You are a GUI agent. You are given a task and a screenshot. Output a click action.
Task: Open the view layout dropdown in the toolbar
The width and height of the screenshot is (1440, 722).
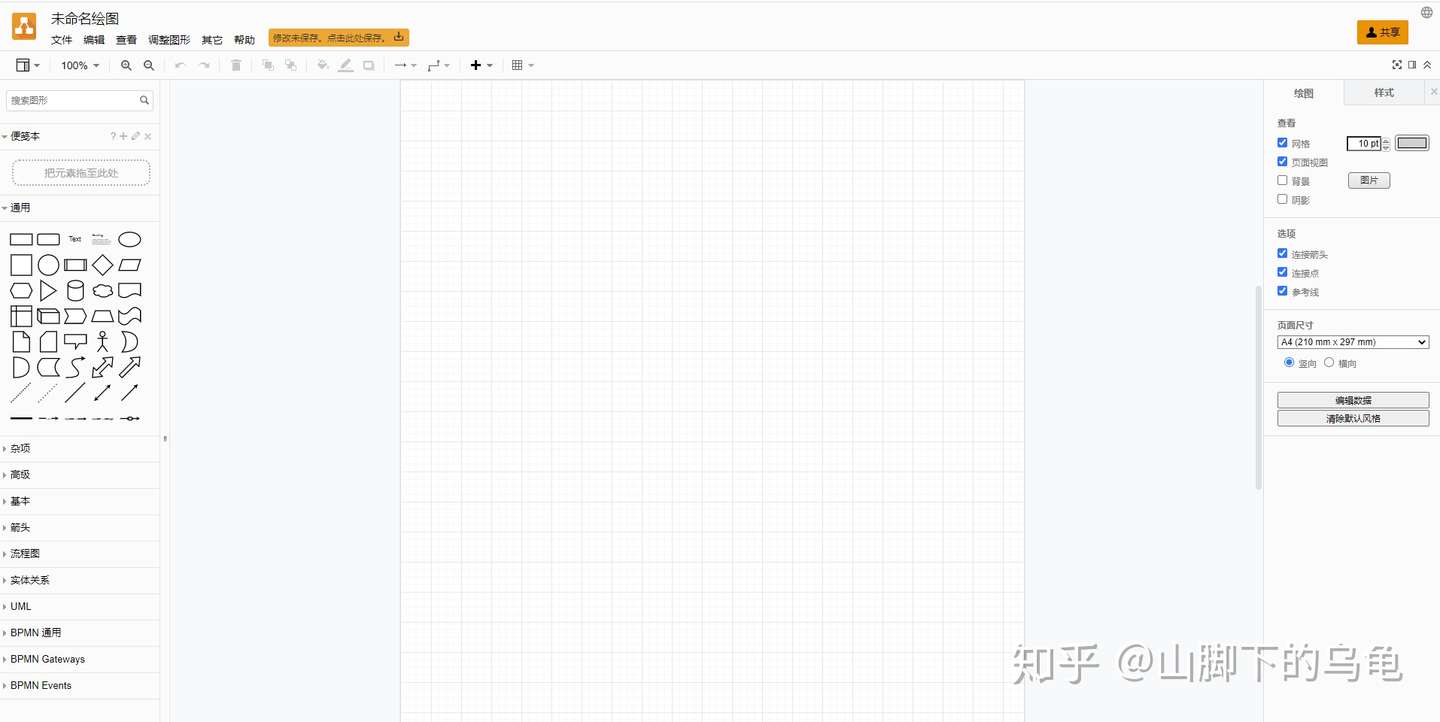28,66
